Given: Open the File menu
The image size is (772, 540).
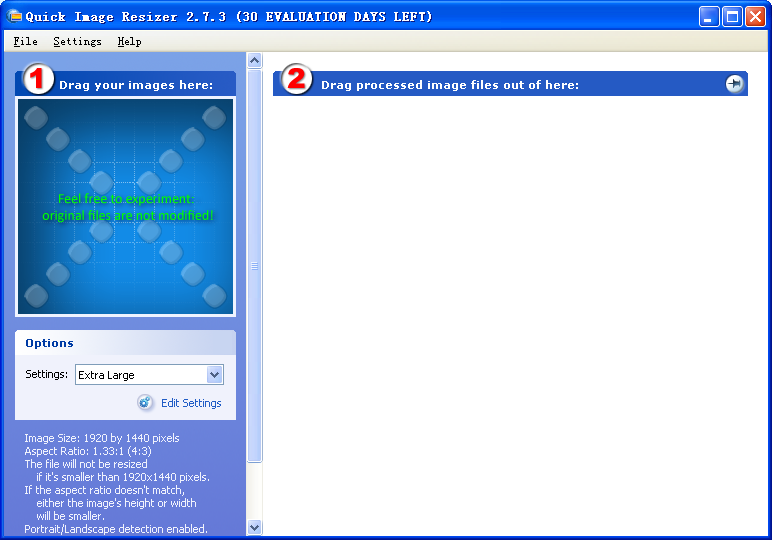Looking at the screenshot, I should (x=26, y=41).
